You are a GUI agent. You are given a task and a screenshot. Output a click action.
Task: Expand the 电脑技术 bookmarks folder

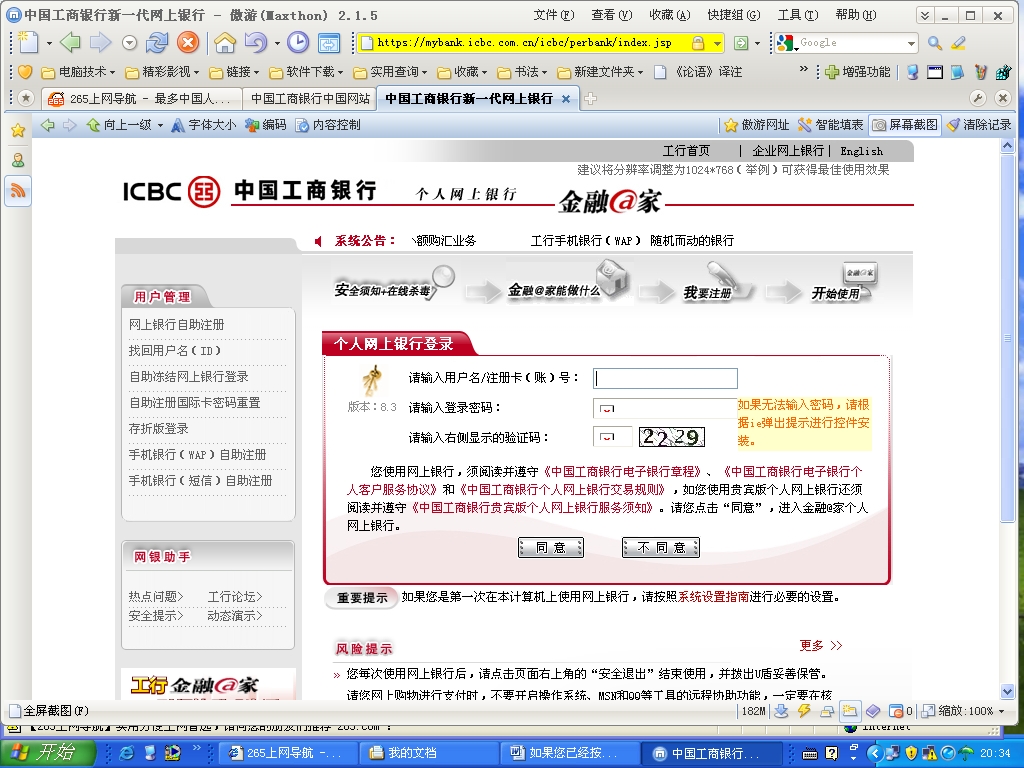tap(78, 72)
